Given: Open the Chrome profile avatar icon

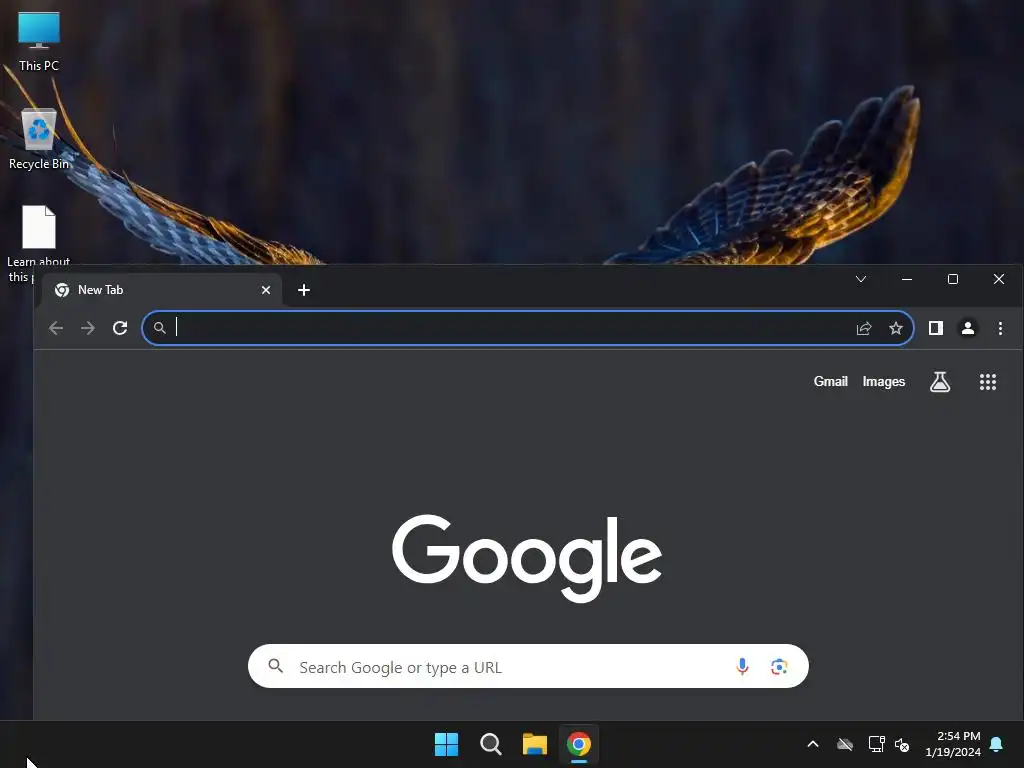Looking at the screenshot, I should [x=968, y=328].
